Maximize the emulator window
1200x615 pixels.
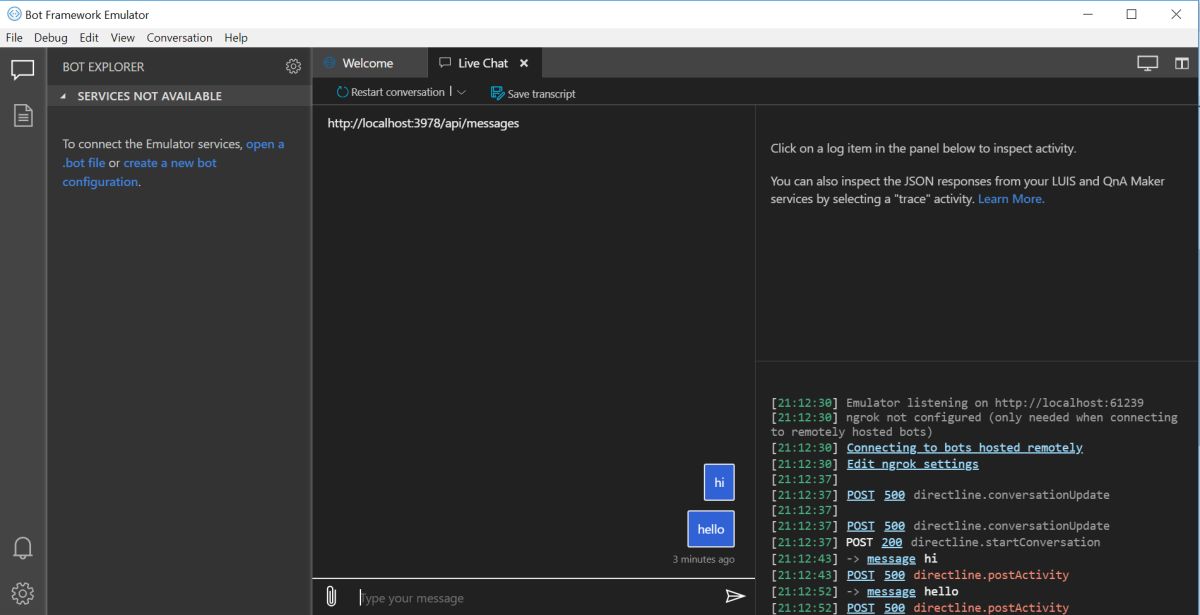[x=1131, y=14]
